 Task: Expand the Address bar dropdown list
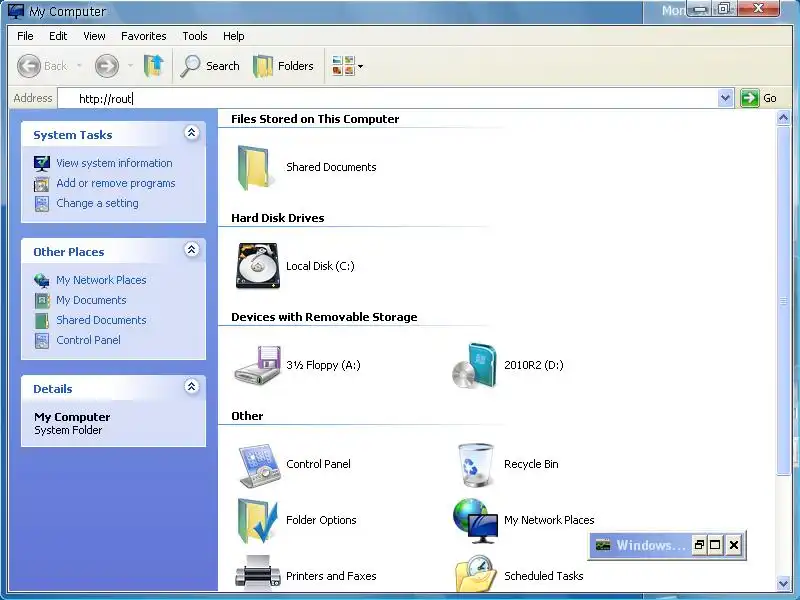coord(725,98)
